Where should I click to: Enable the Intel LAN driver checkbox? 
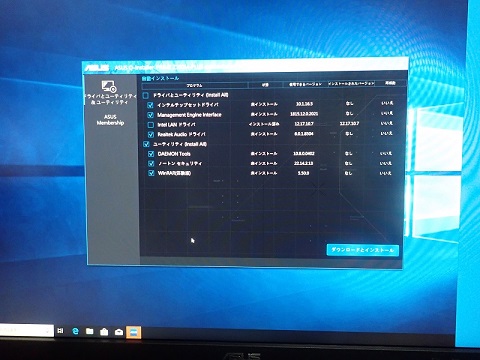(151, 125)
